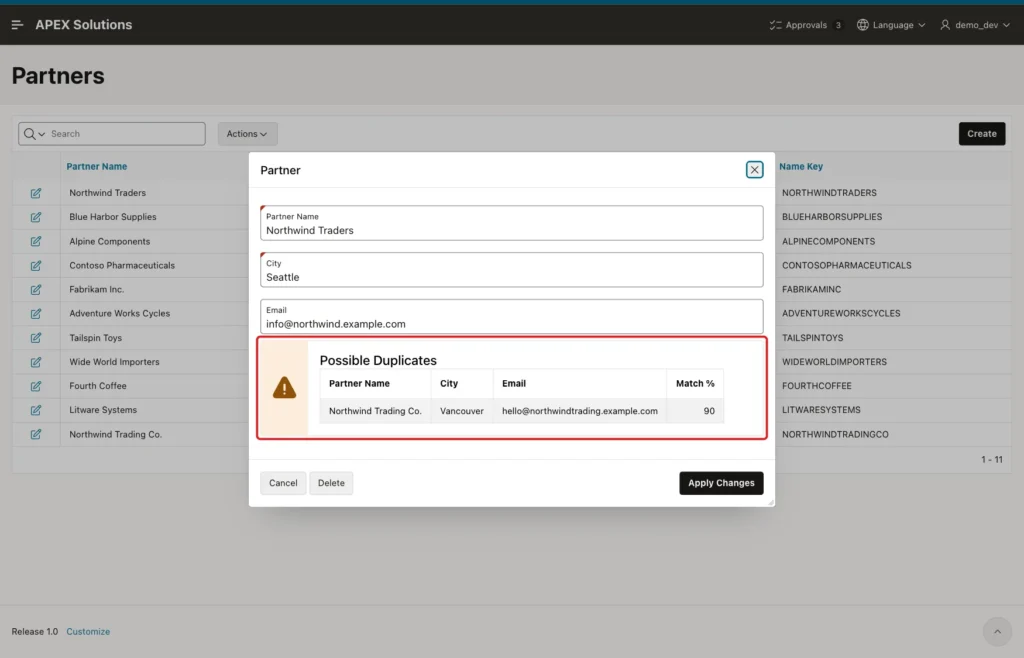The height and width of the screenshot is (658, 1024).
Task: Apply Changes to the partner
Action: (721, 483)
